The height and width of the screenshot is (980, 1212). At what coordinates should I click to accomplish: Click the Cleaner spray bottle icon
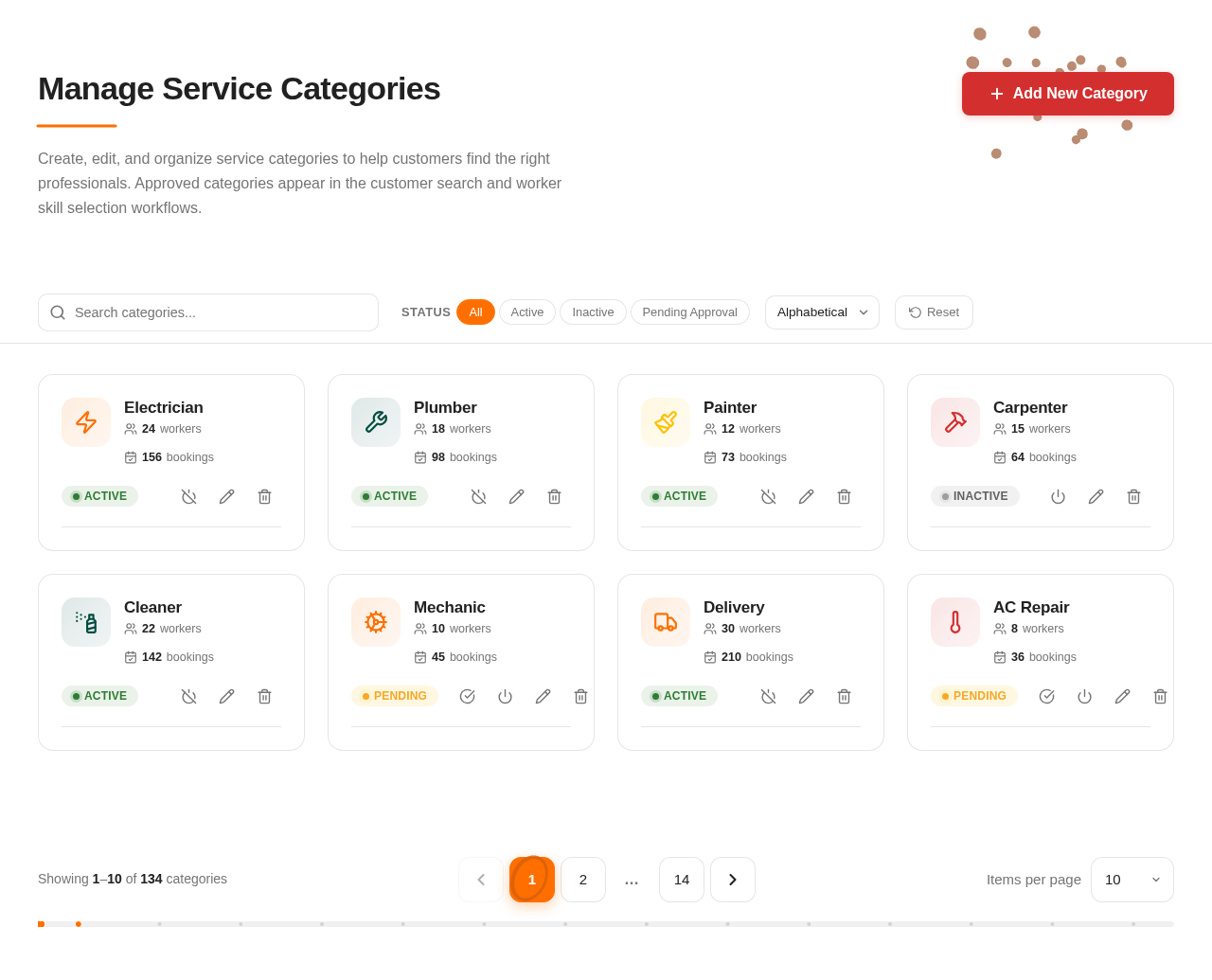click(x=86, y=622)
